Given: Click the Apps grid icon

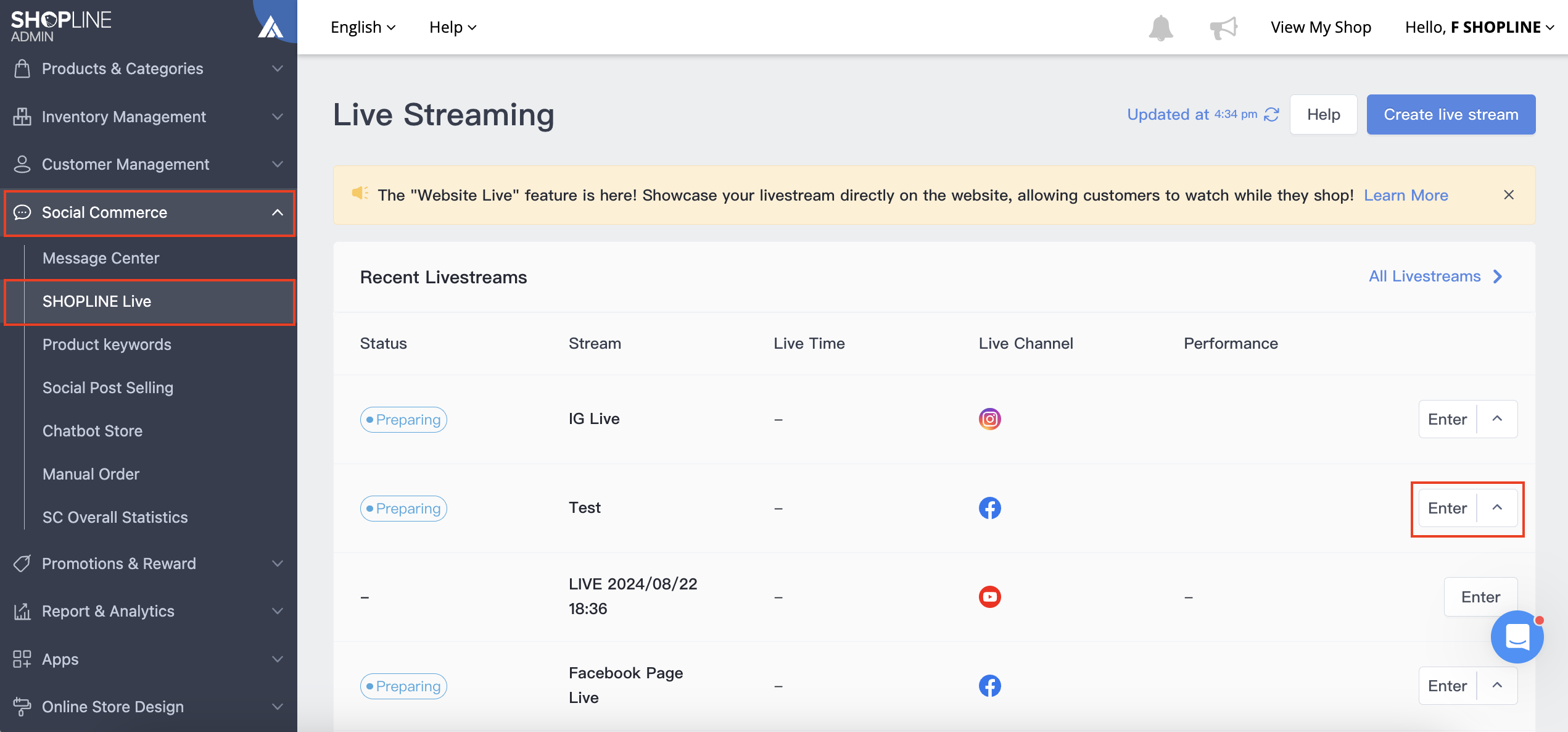Looking at the screenshot, I should [x=22, y=659].
